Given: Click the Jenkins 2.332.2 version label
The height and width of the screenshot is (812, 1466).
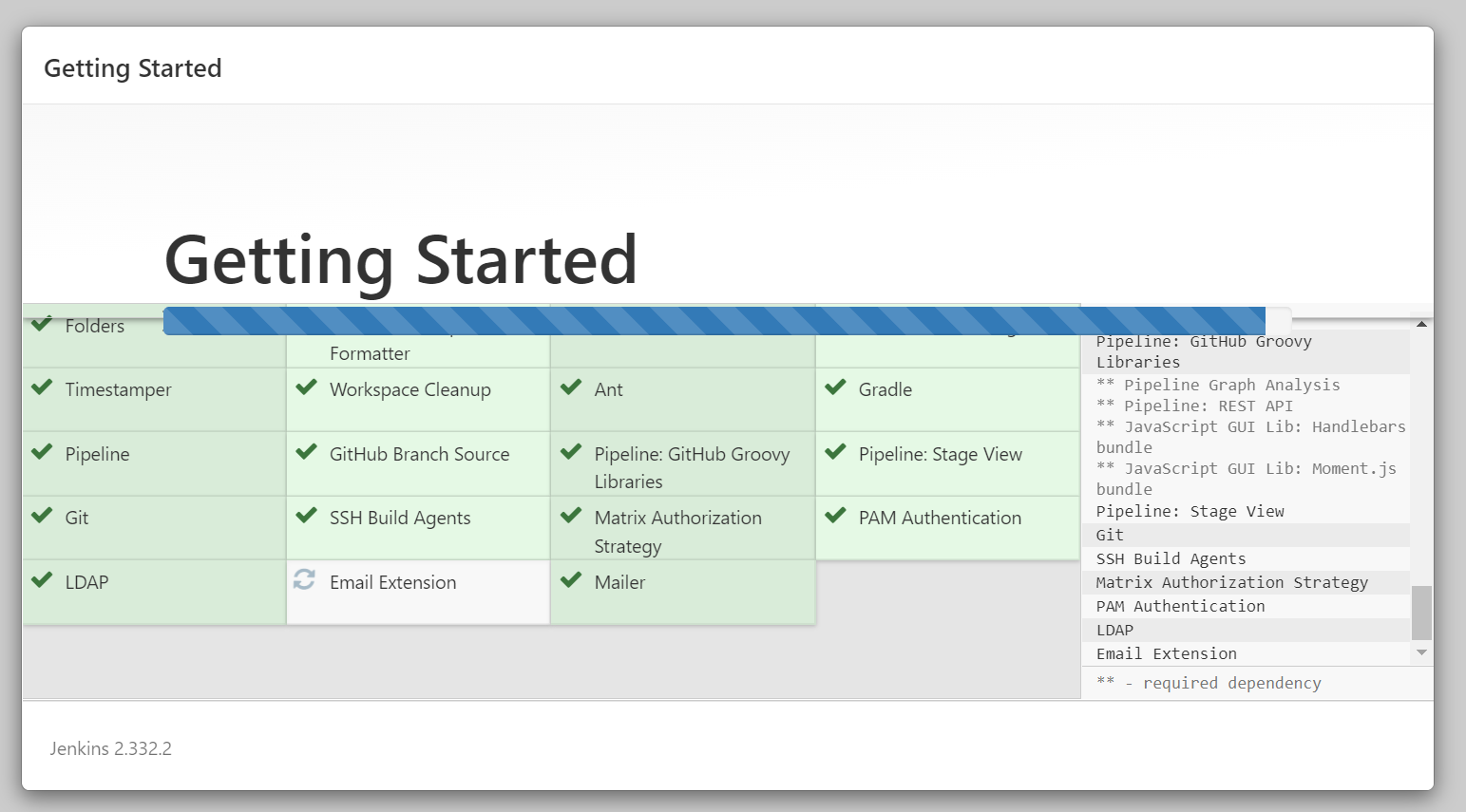Looking at the screenshot, I should pos(109,748).
